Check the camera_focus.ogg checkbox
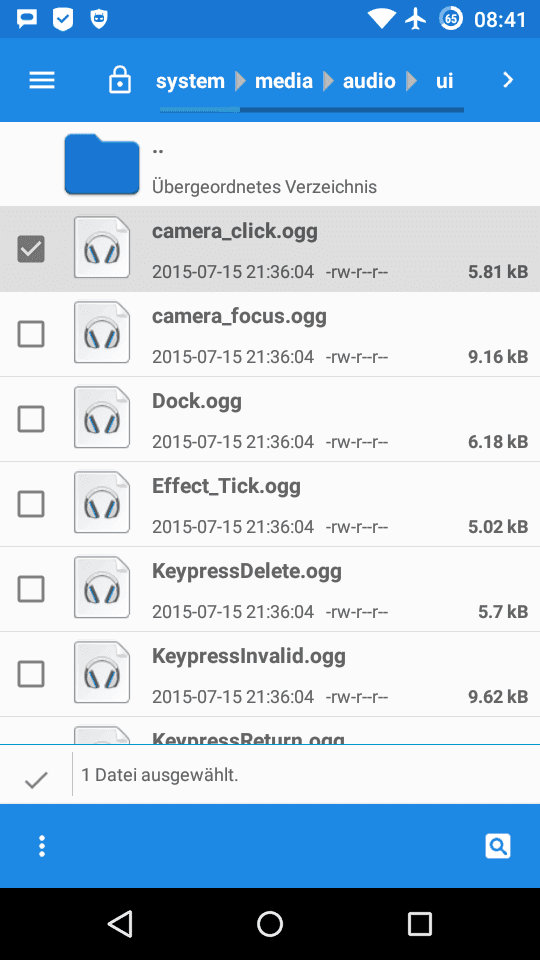Image resolution: width=540 pixels, height=960 pixels. 31,334
